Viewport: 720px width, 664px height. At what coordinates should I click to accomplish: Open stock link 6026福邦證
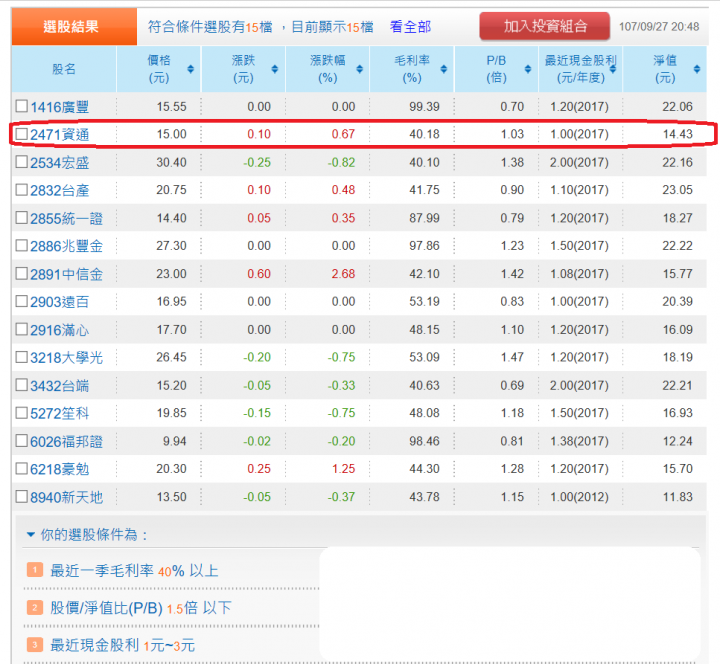click(67, 441)
